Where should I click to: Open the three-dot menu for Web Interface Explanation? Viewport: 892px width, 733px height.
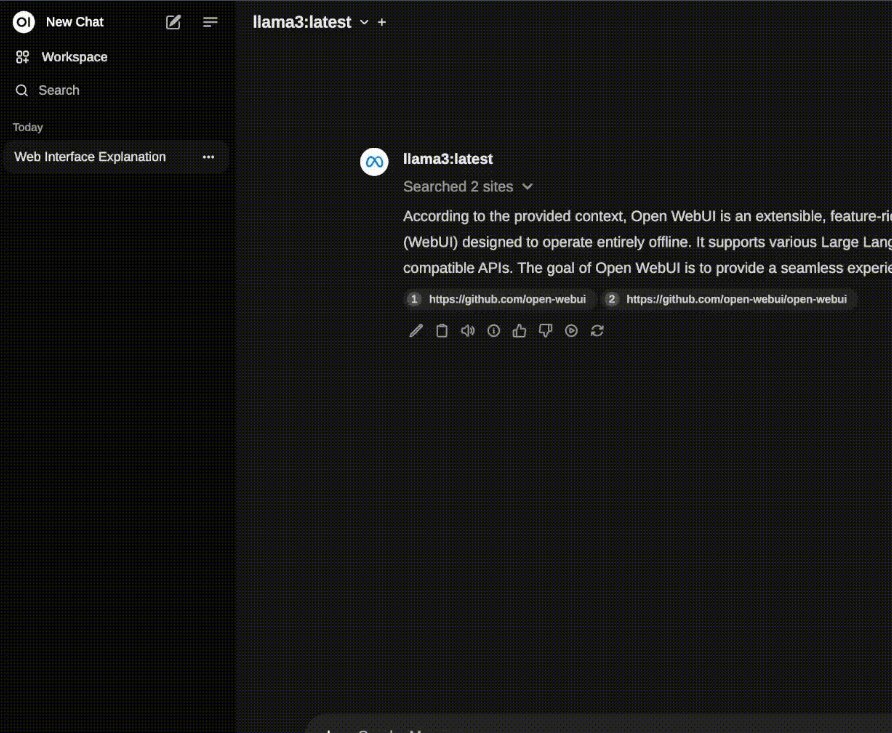point(208,157)
